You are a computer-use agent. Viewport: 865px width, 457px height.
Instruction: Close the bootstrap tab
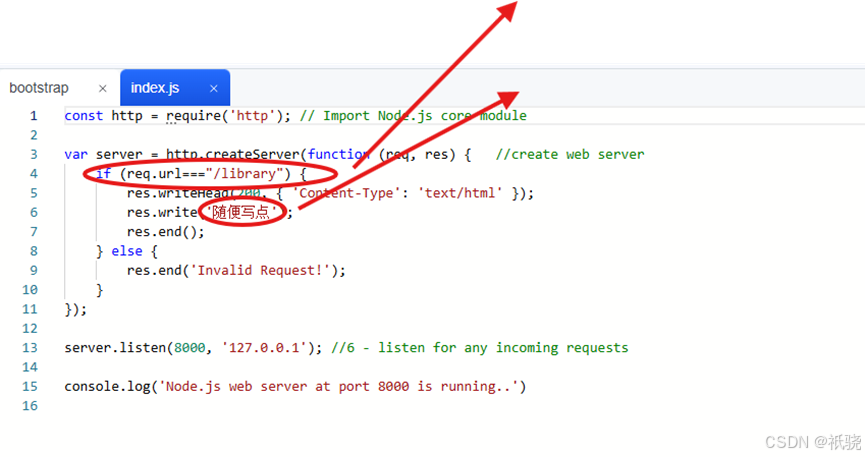(x=103, y=88)
